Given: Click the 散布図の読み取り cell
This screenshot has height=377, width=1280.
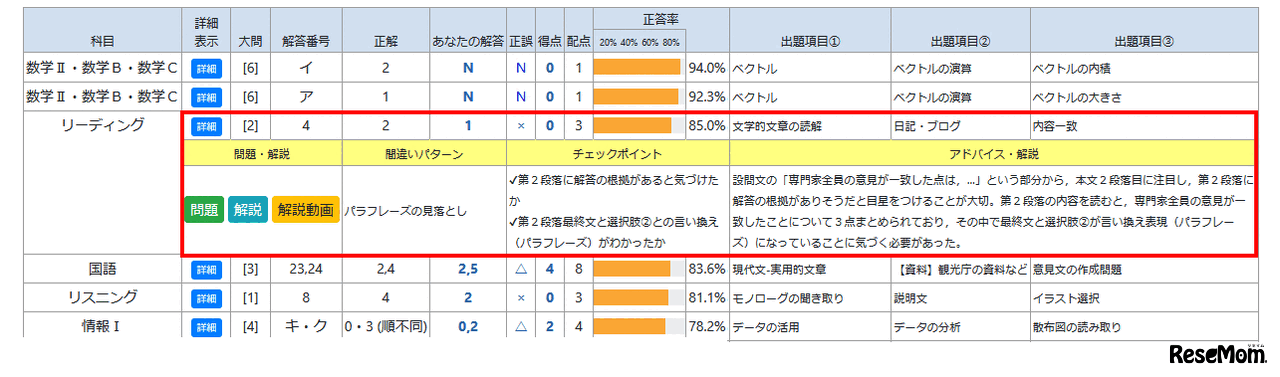Looking at the screenshot, I should tap(1143, 326).
